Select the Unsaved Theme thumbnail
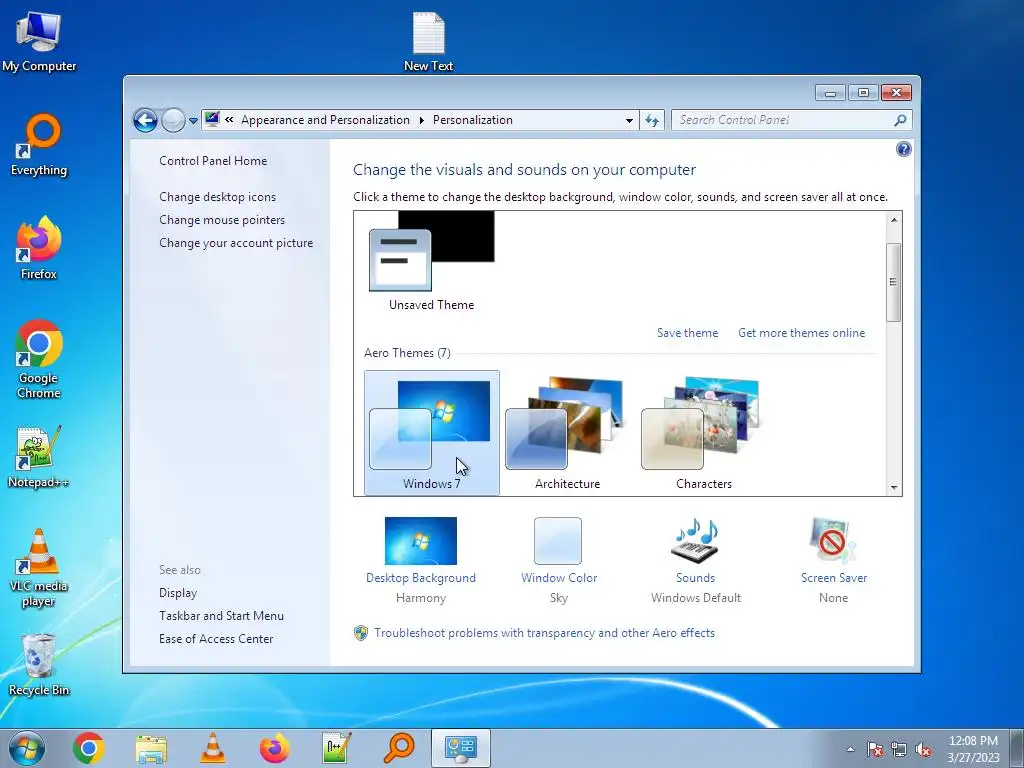1024x768 pixels. tap(432, 261)
